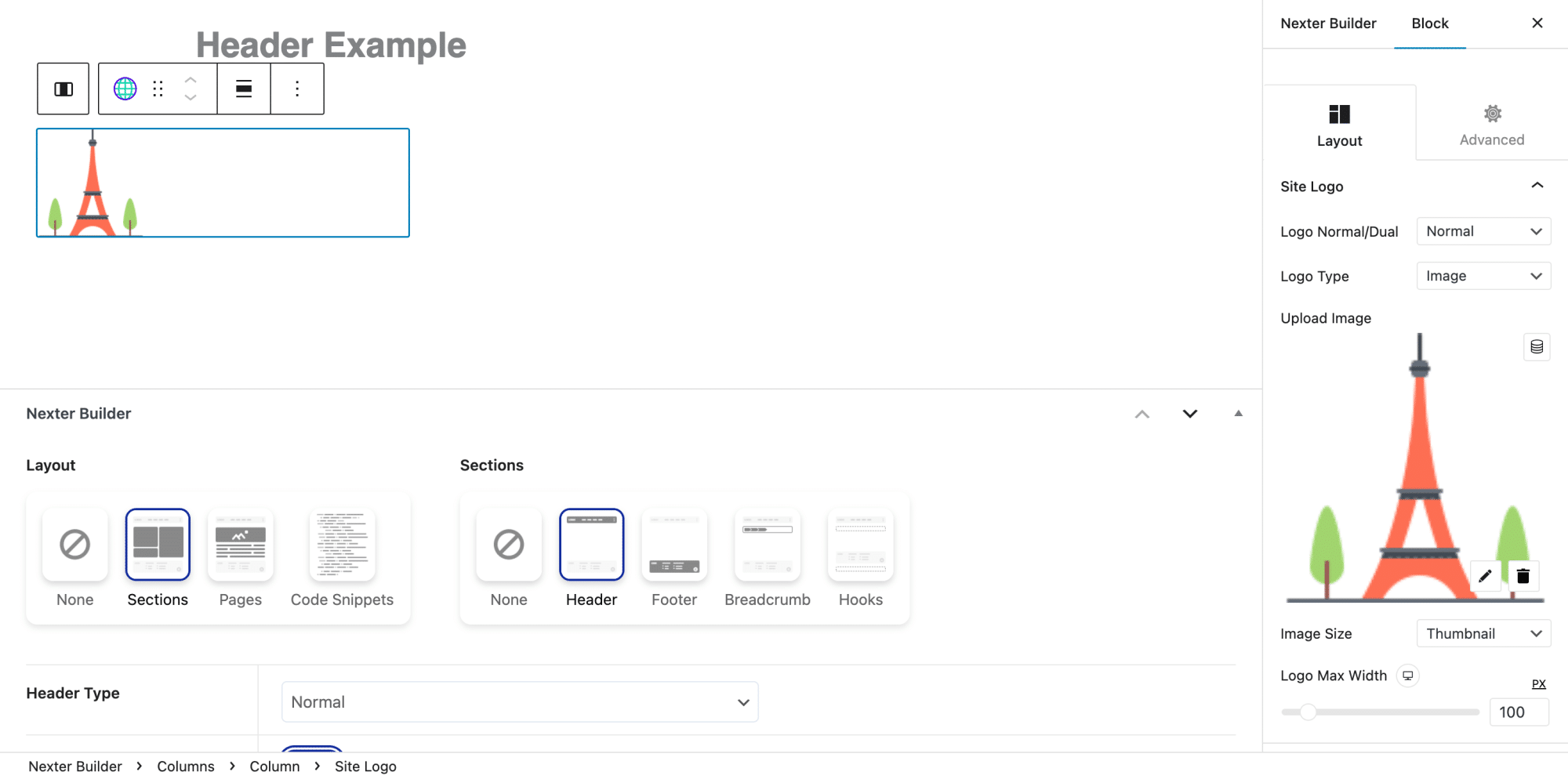The height and width of the screenshot is (779, 1568).
Task: Click the responsive device icon beside Logo Max Width
Action: 1408,676
